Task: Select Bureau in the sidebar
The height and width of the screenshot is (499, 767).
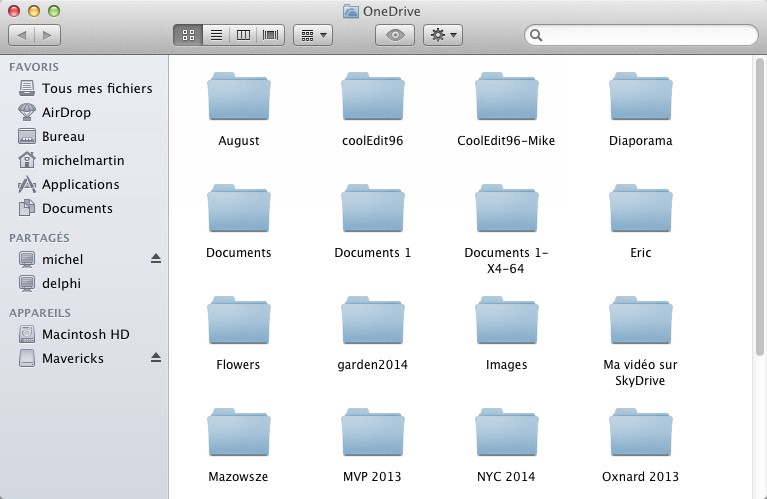Action: coord(63,136)
